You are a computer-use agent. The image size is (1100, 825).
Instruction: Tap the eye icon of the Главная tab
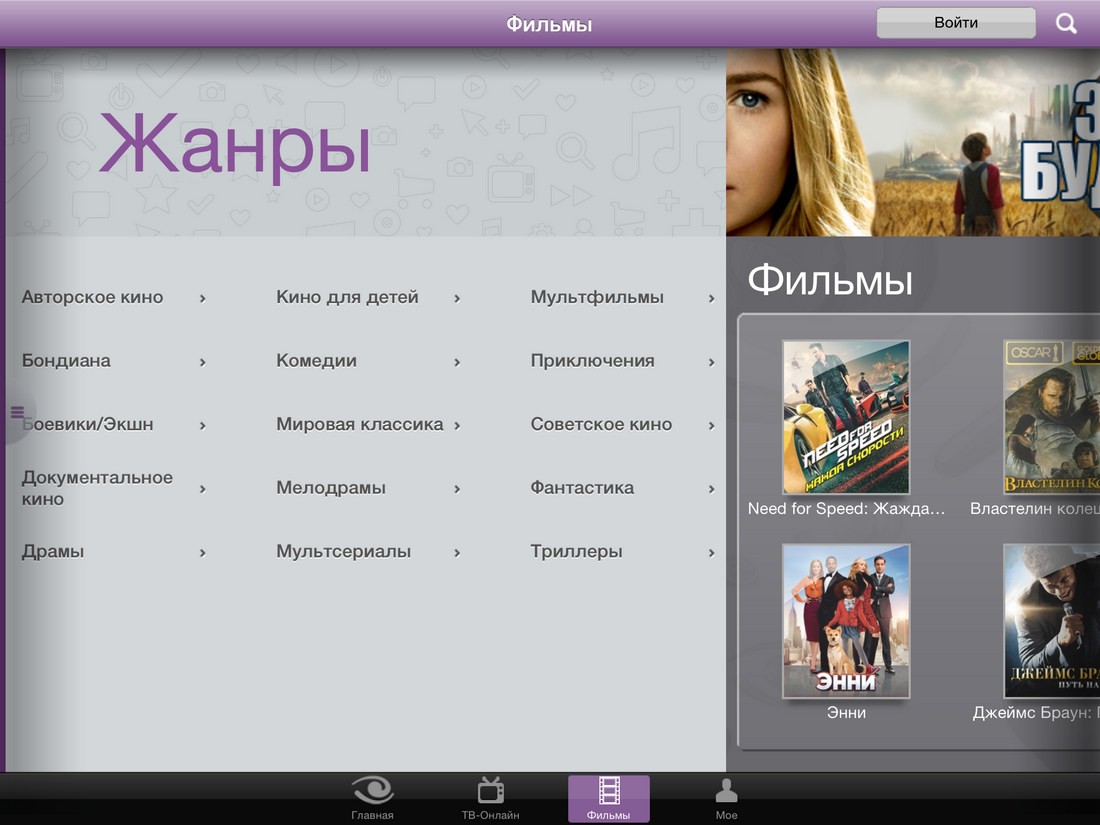pyautogui.click(x=373, y=791)
